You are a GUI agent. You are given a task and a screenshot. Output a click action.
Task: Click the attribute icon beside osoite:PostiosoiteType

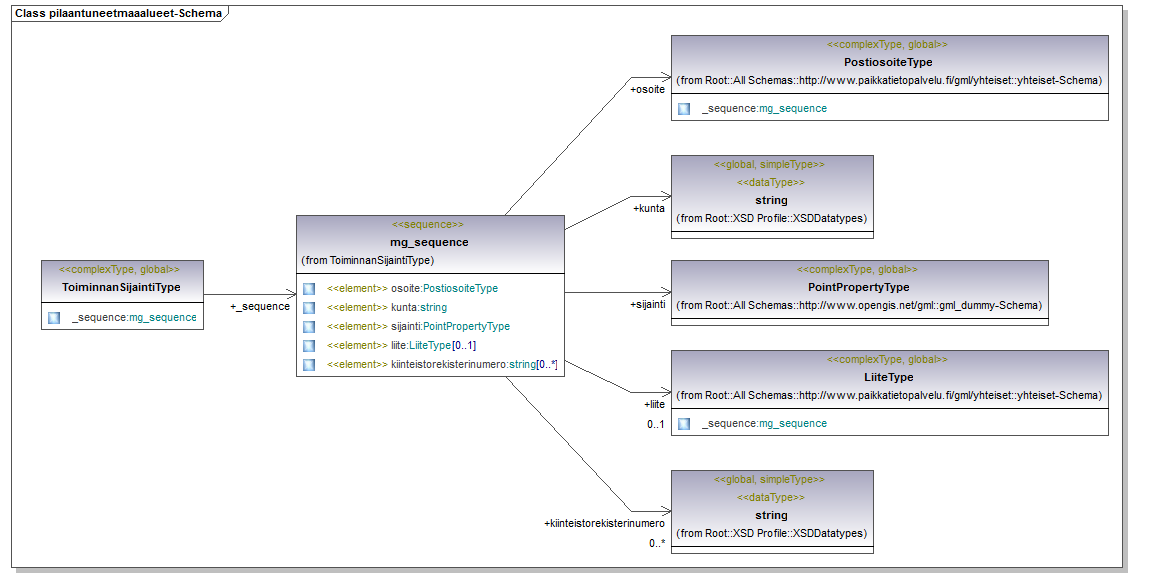[x=309, y=289]
